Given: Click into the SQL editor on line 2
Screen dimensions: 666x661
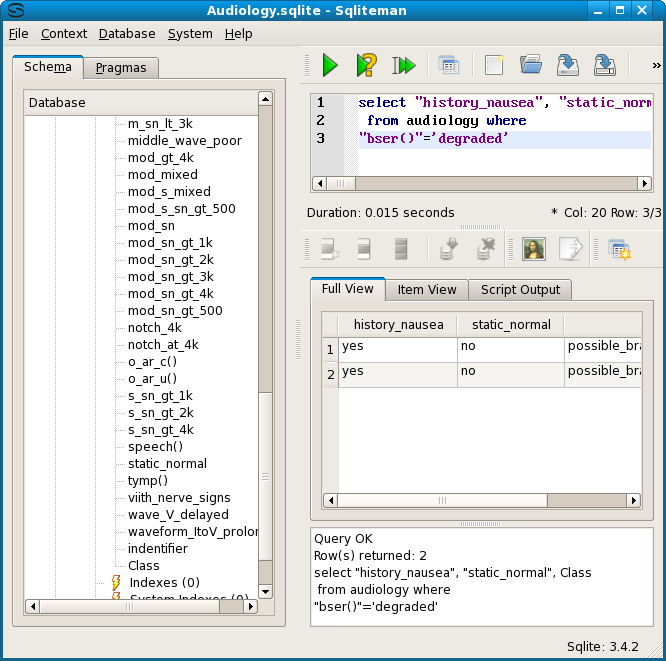Looking at the screenshot, I should pos(480,120).
